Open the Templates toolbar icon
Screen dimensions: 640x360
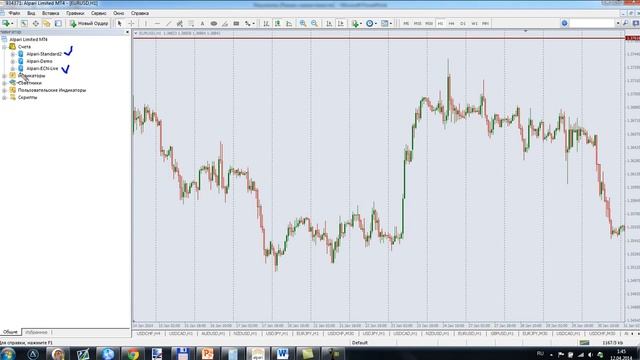tap(384, 24)
